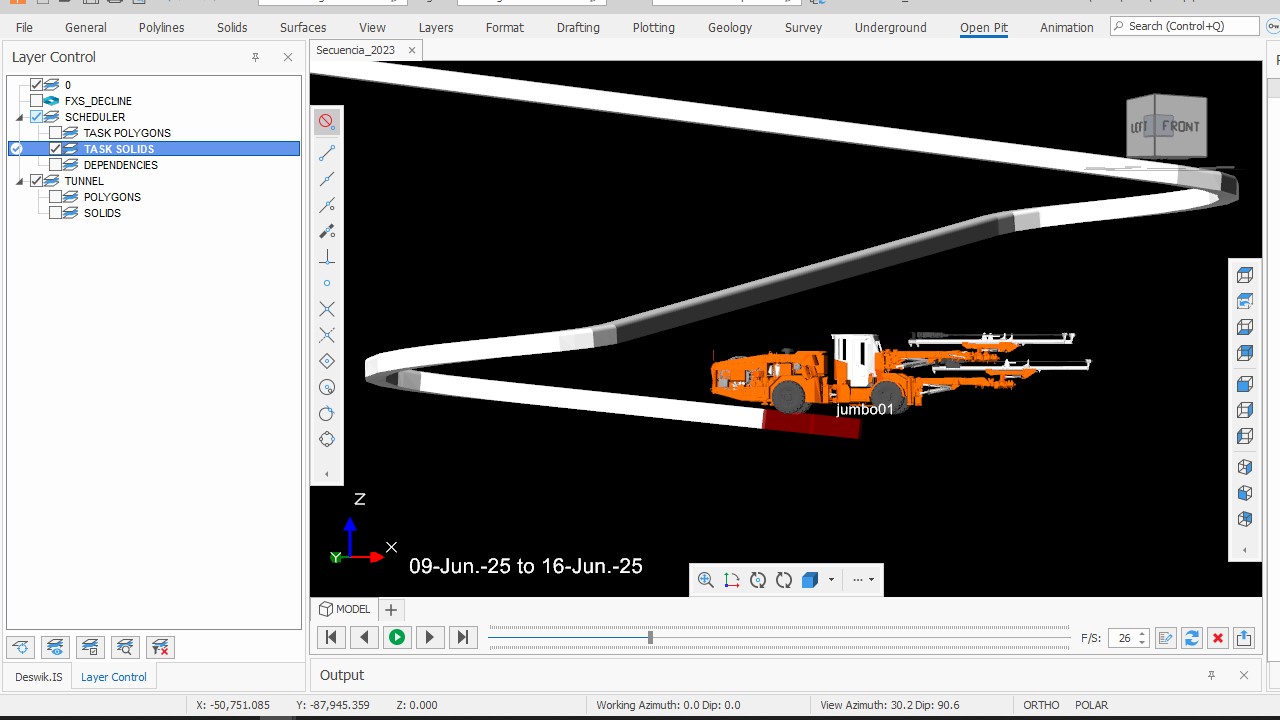The width and height of the screenshot is (1280, 720).
Task: Collapse the TUNNEL layer group
Action: coord(19,181)
